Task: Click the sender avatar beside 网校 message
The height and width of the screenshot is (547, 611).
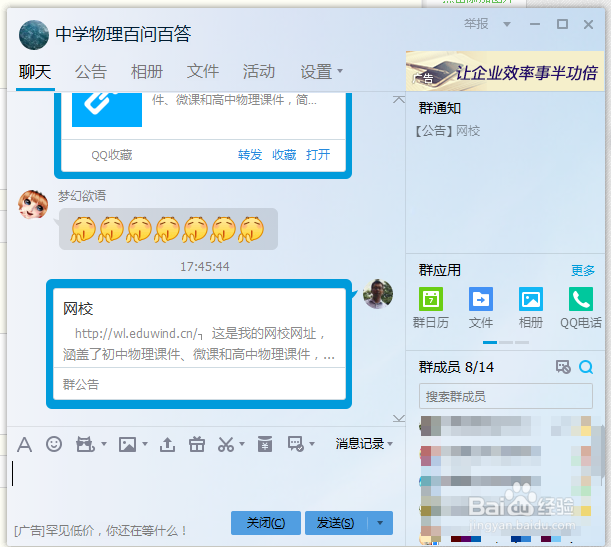Action: click(378, 294)
